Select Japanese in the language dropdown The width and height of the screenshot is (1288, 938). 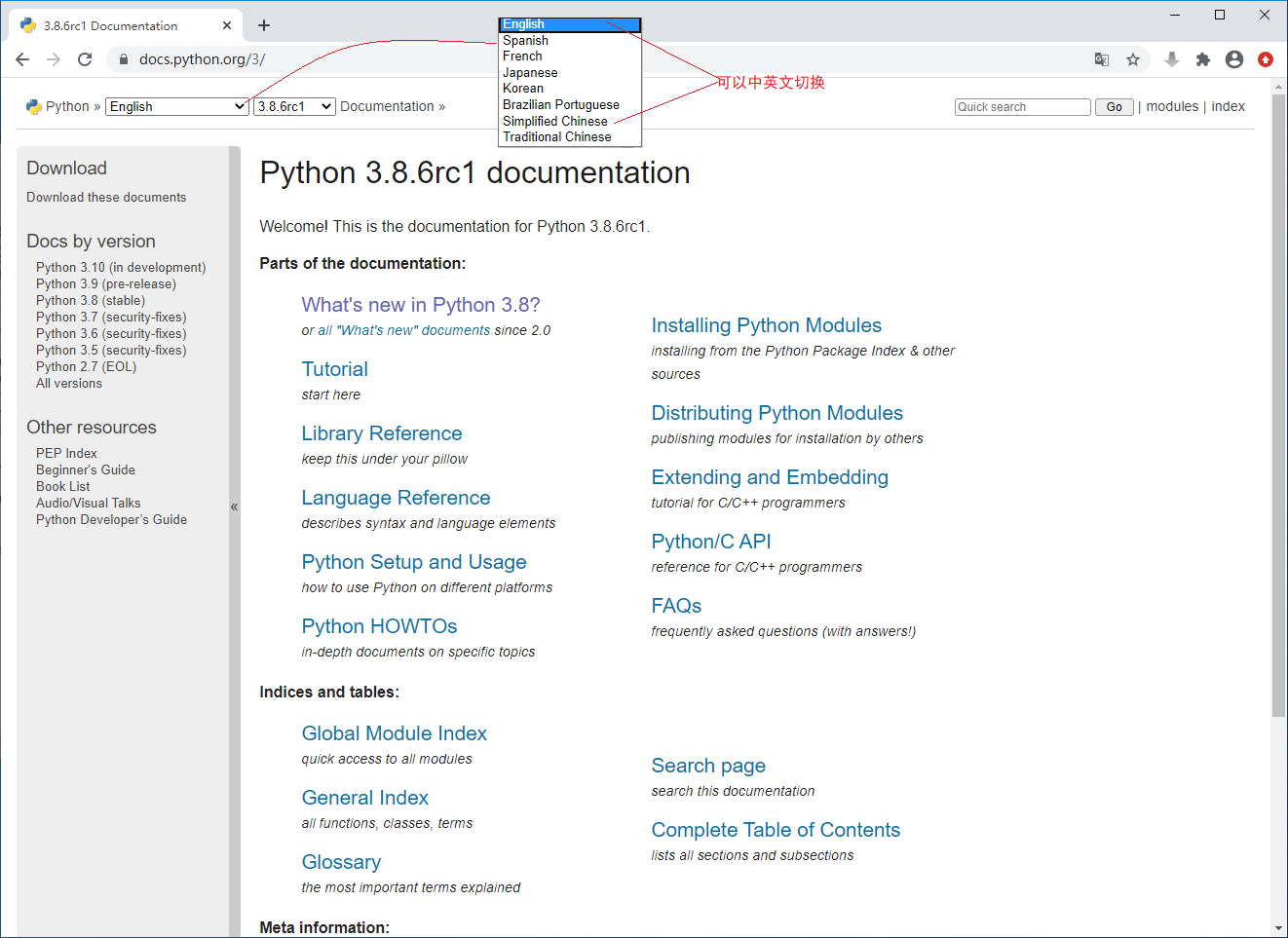530,72
